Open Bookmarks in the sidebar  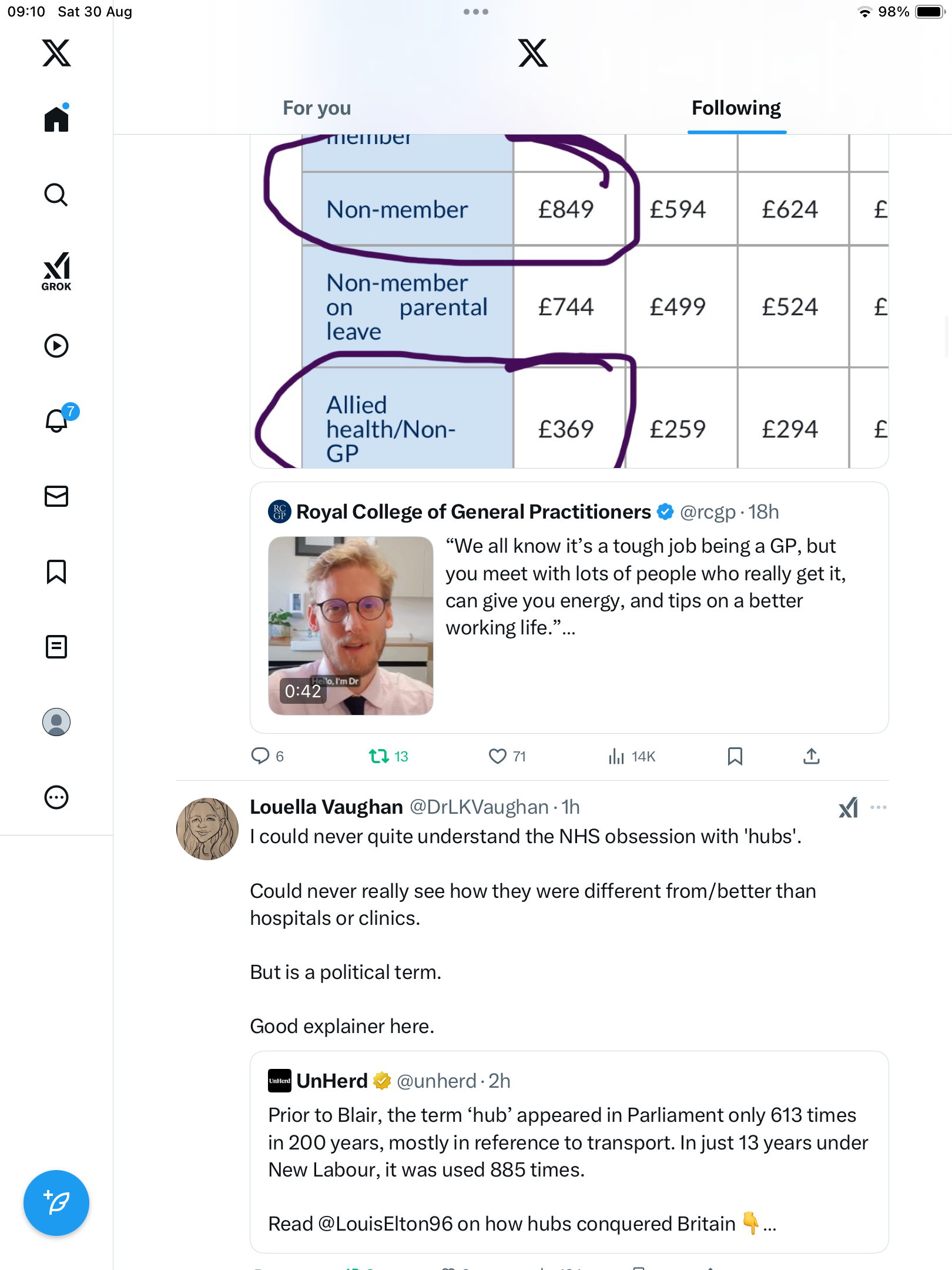coord(56,571)
